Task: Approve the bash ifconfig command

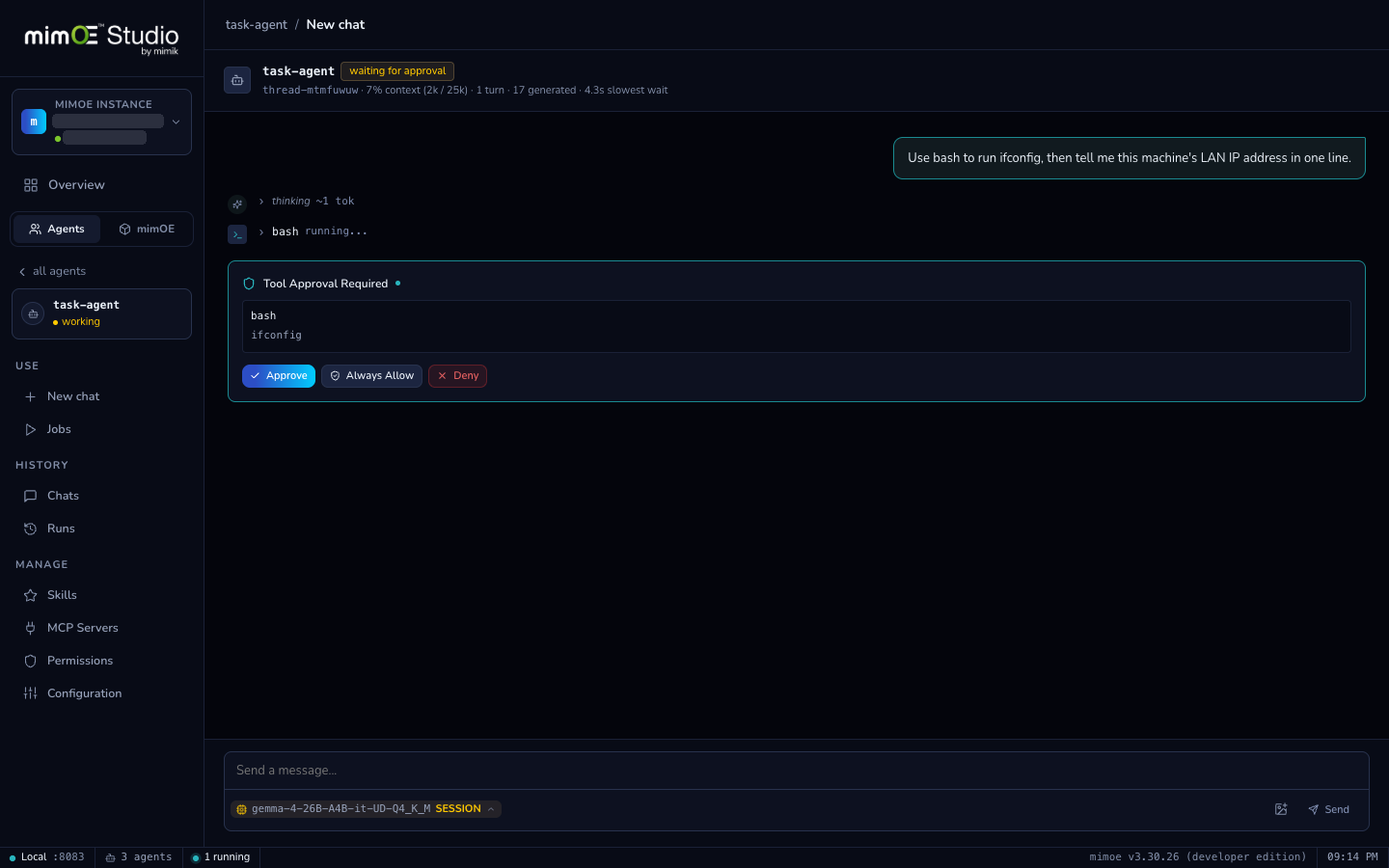Action: (279, 376)
